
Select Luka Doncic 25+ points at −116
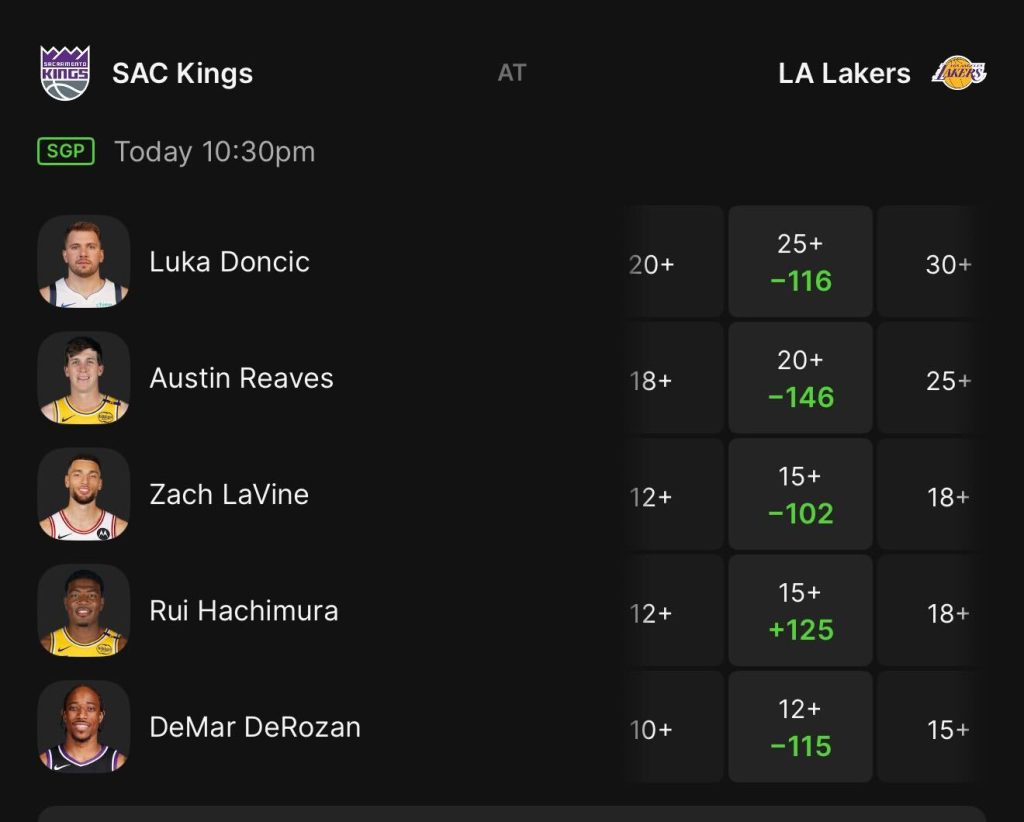[800, 262]
